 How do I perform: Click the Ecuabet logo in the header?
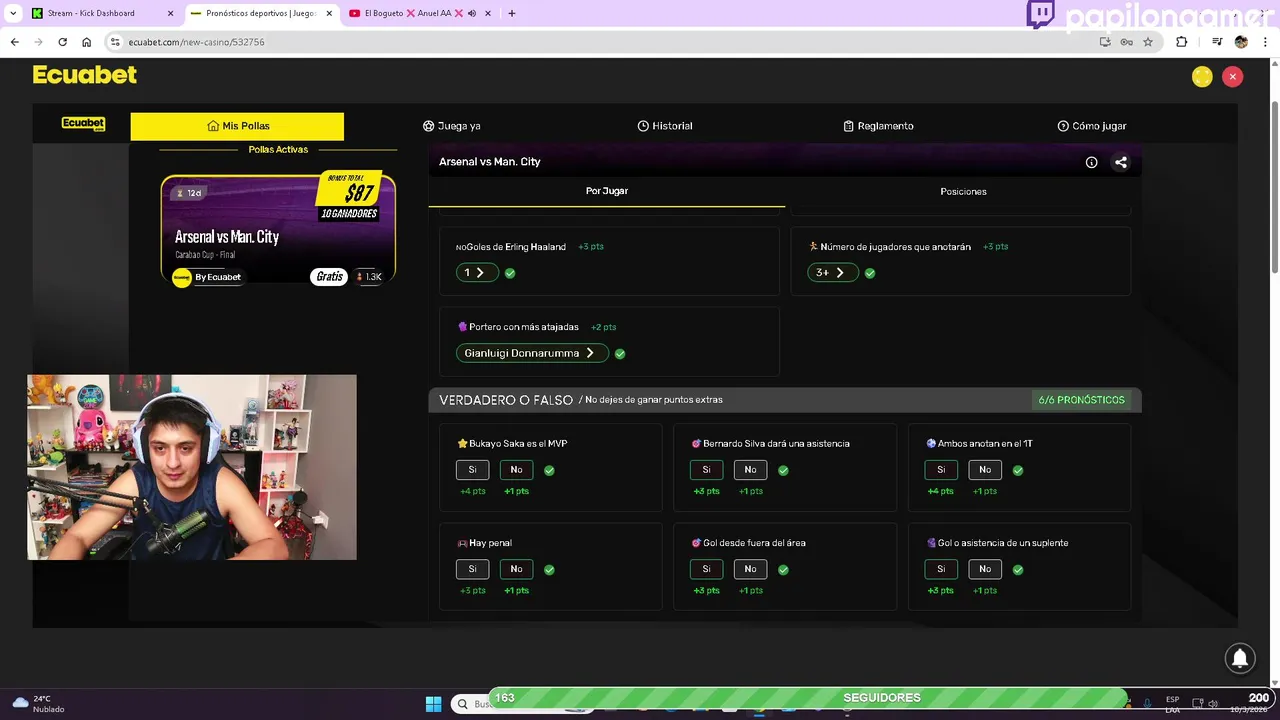coord(85,75)
